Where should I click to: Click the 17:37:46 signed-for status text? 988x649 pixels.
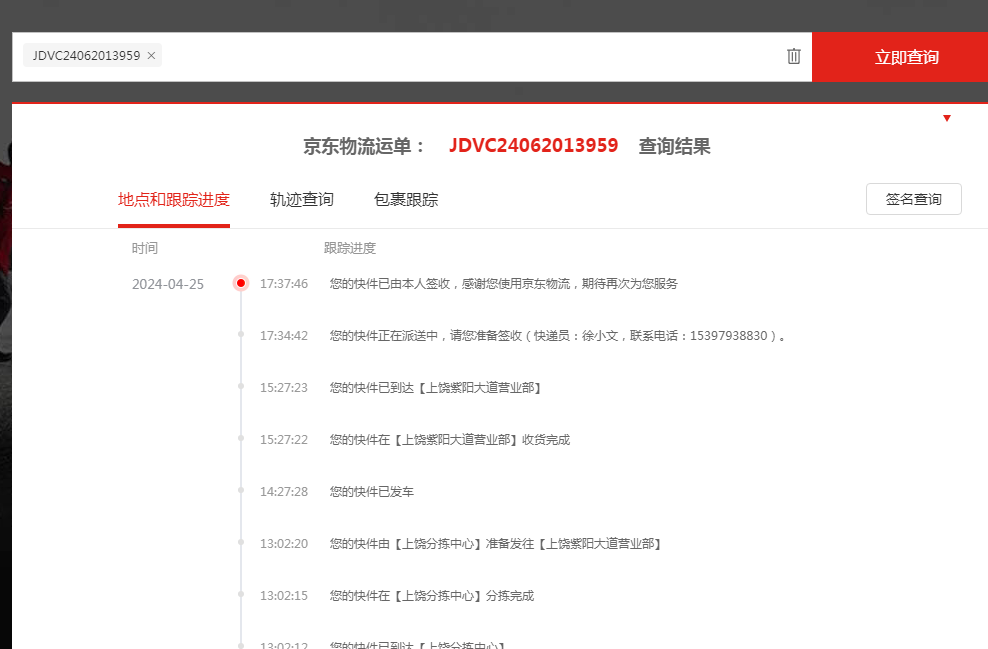503,284
